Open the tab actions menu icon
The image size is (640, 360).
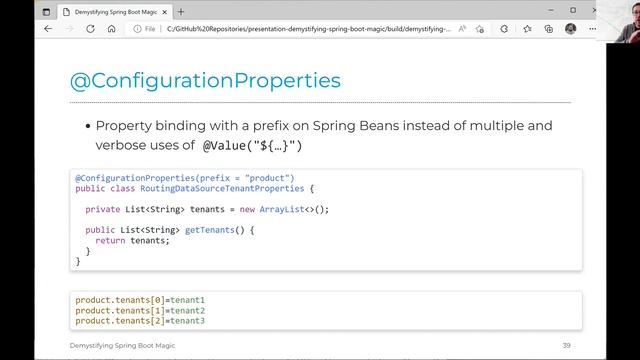point(46,12)
